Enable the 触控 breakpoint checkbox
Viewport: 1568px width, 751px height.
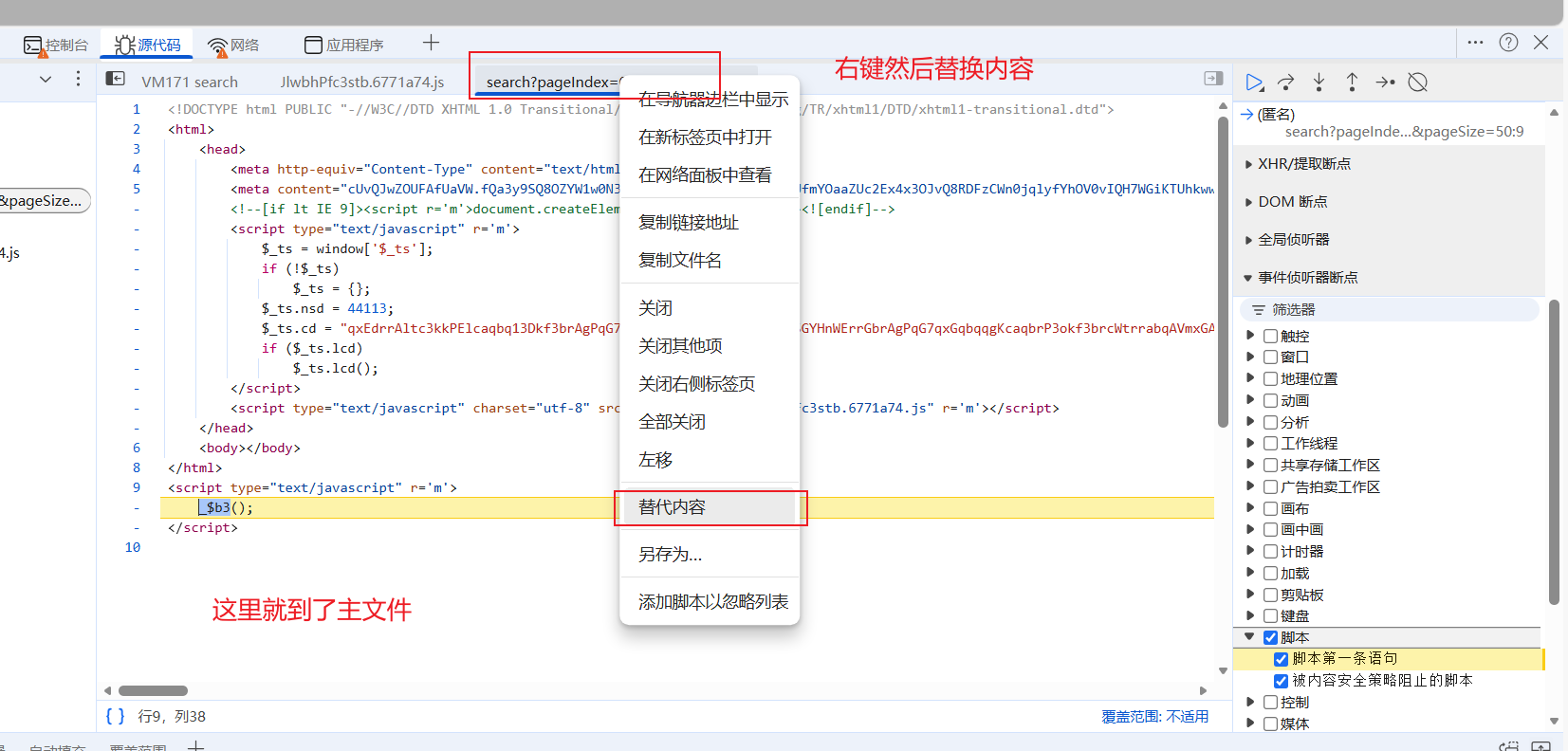point(1270,336)
